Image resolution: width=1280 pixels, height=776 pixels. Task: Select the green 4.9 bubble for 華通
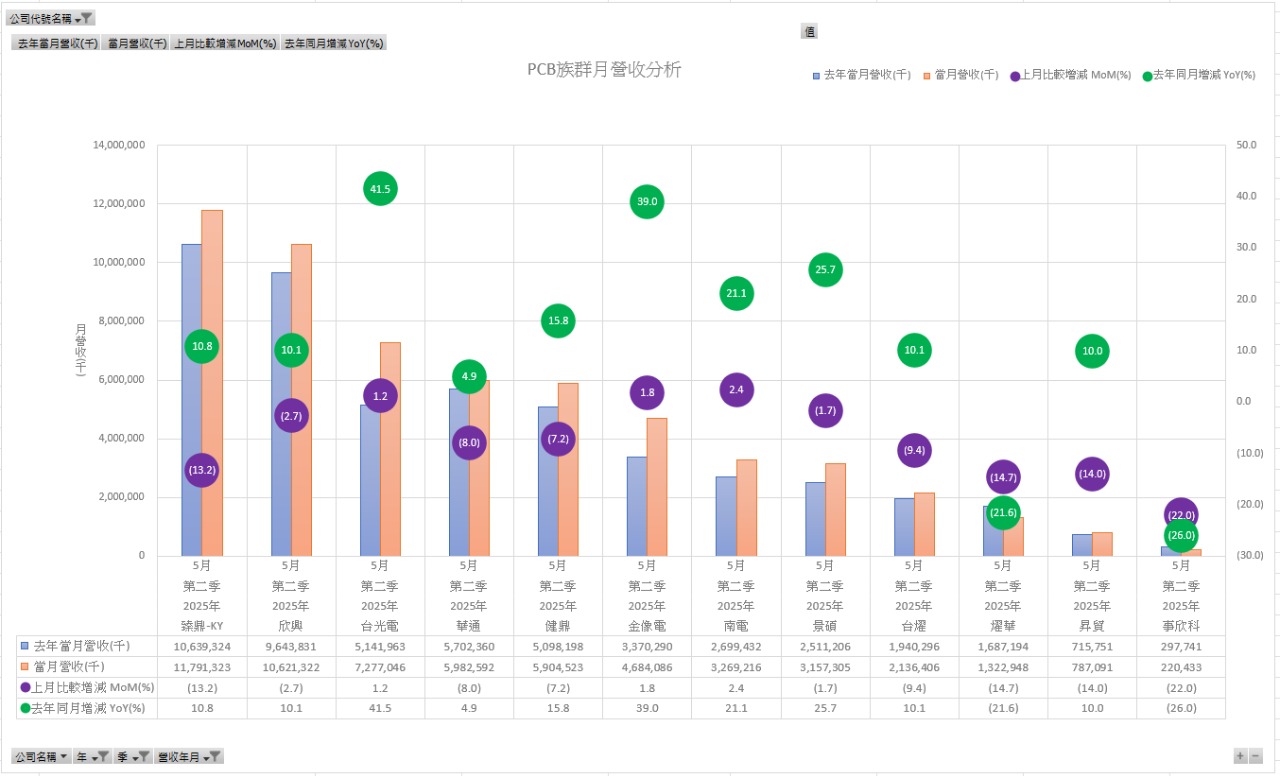tap(469, 377)
